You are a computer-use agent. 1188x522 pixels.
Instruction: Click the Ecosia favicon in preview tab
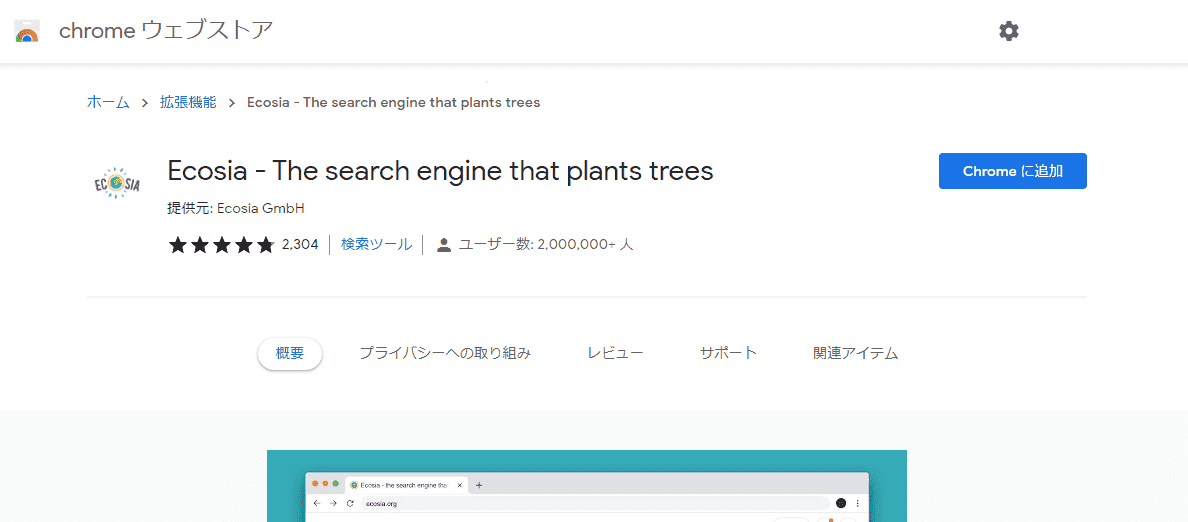click(354, 485)
